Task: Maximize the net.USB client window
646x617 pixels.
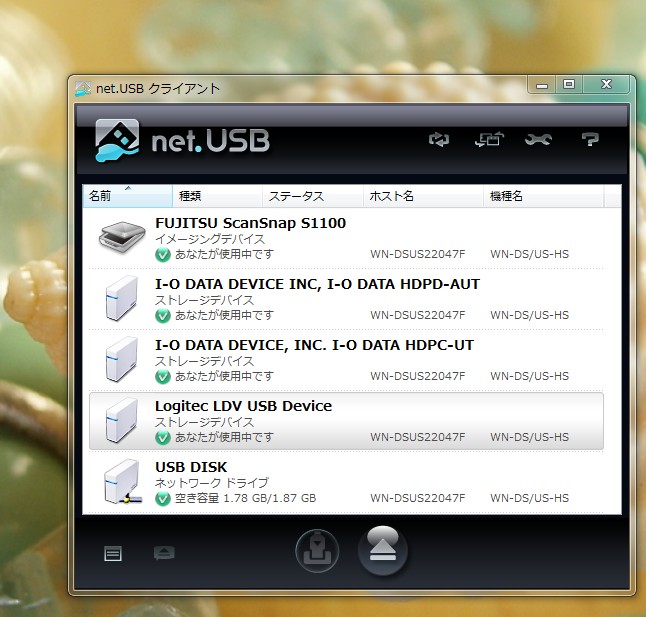Action: click(569, 84)
